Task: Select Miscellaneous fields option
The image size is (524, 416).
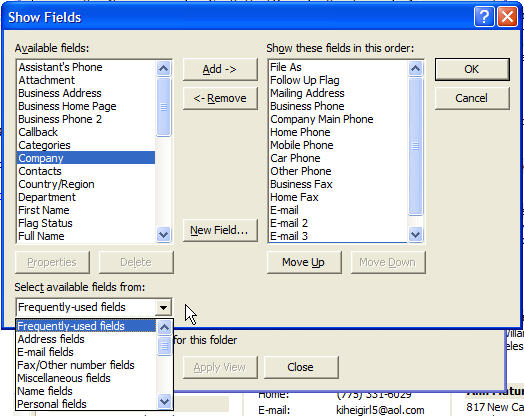Action: [64, 378]
